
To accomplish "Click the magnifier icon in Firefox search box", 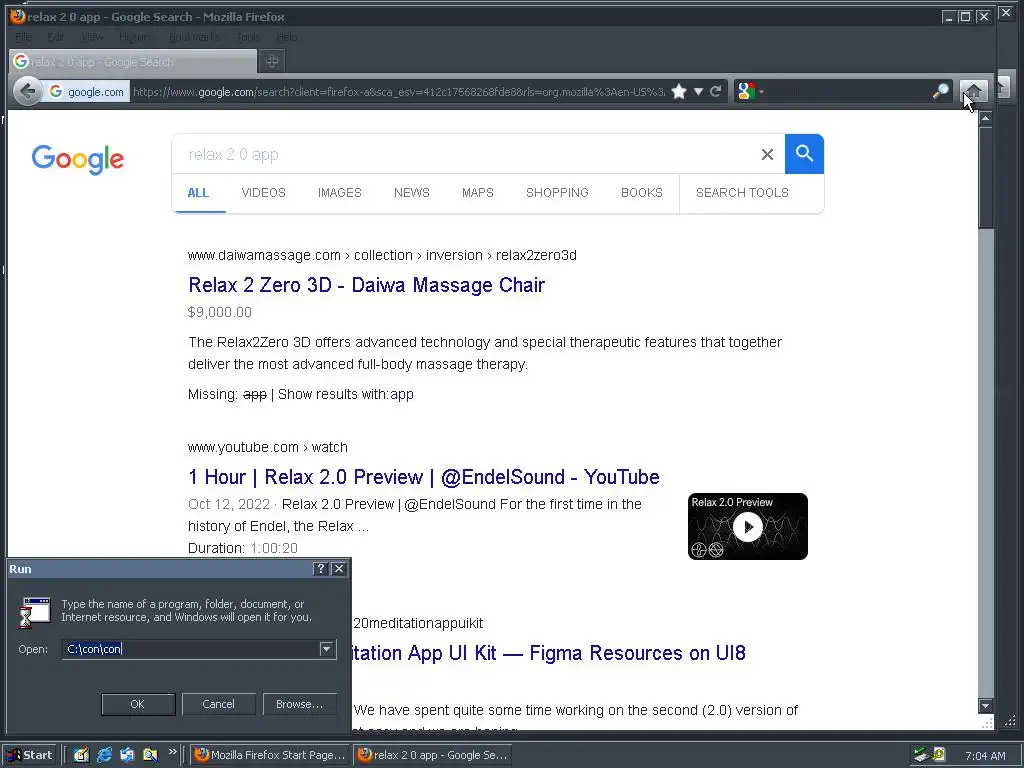I will [x=940, y=91].
